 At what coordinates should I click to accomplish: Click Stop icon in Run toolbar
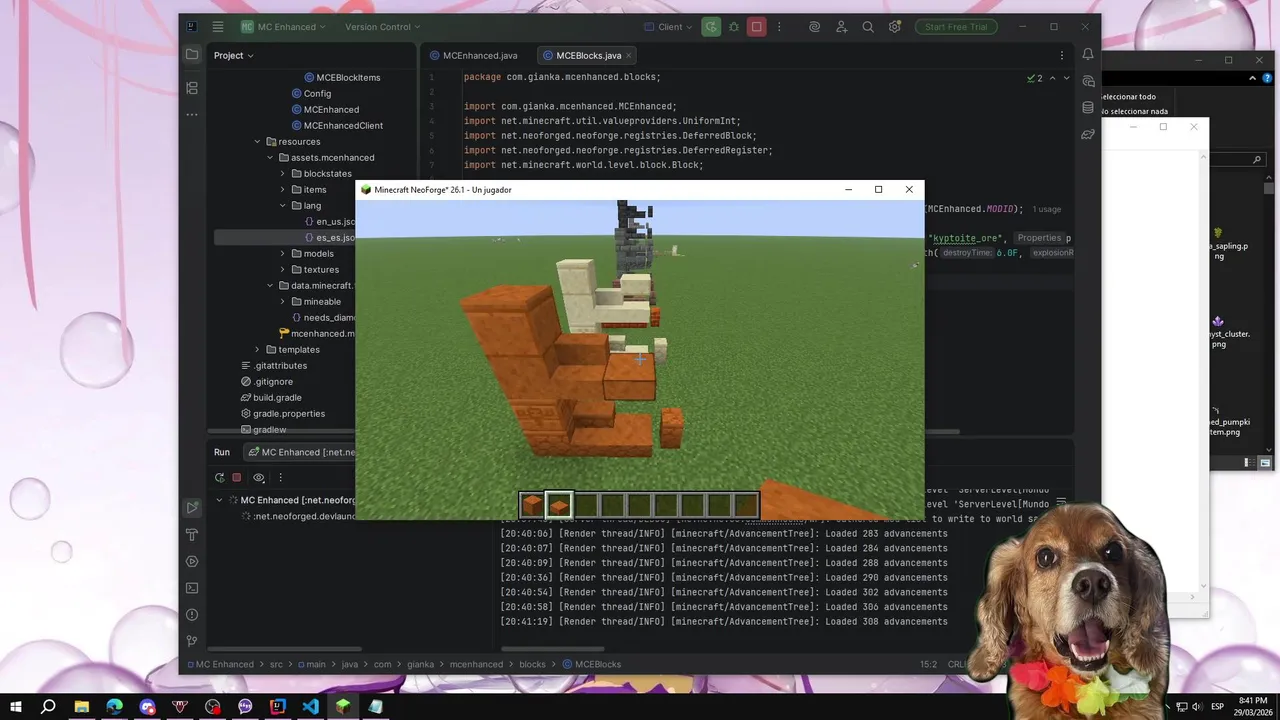237,478
